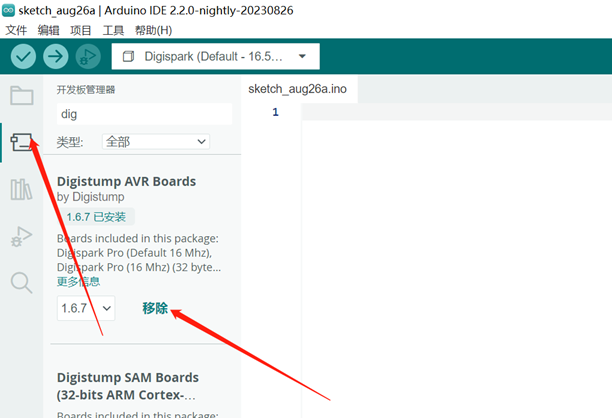Click 移除 to remove Digistump AVR Boards
This screenshot has height=418, width=612.
pos(155,308)
